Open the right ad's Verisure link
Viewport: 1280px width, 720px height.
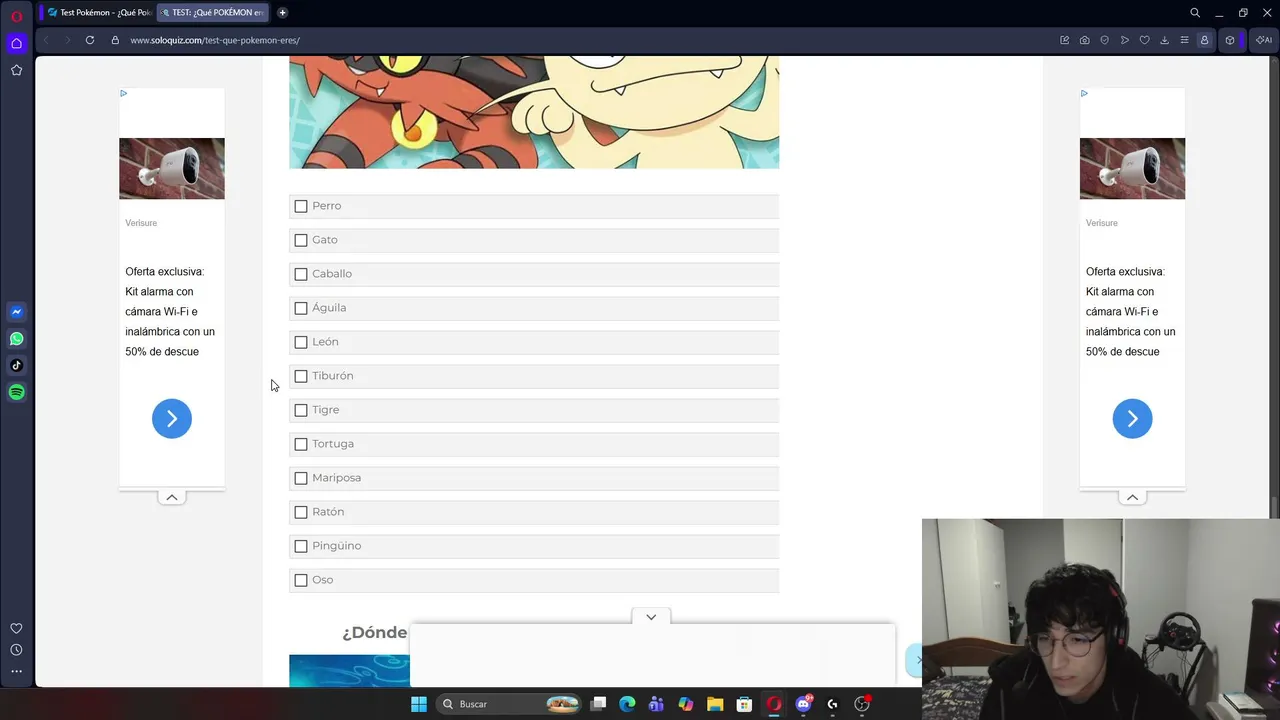pyautogui.click(x=1101, y=223)
